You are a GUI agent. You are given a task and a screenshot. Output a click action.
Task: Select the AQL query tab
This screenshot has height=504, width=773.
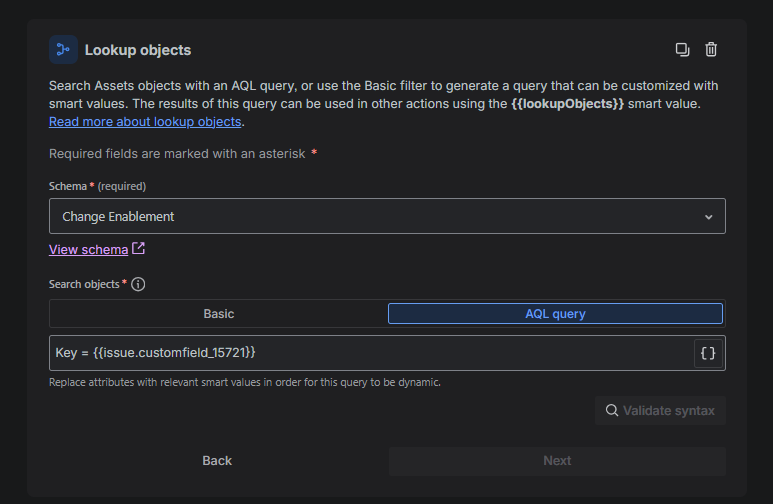click(x=555, y=314)
